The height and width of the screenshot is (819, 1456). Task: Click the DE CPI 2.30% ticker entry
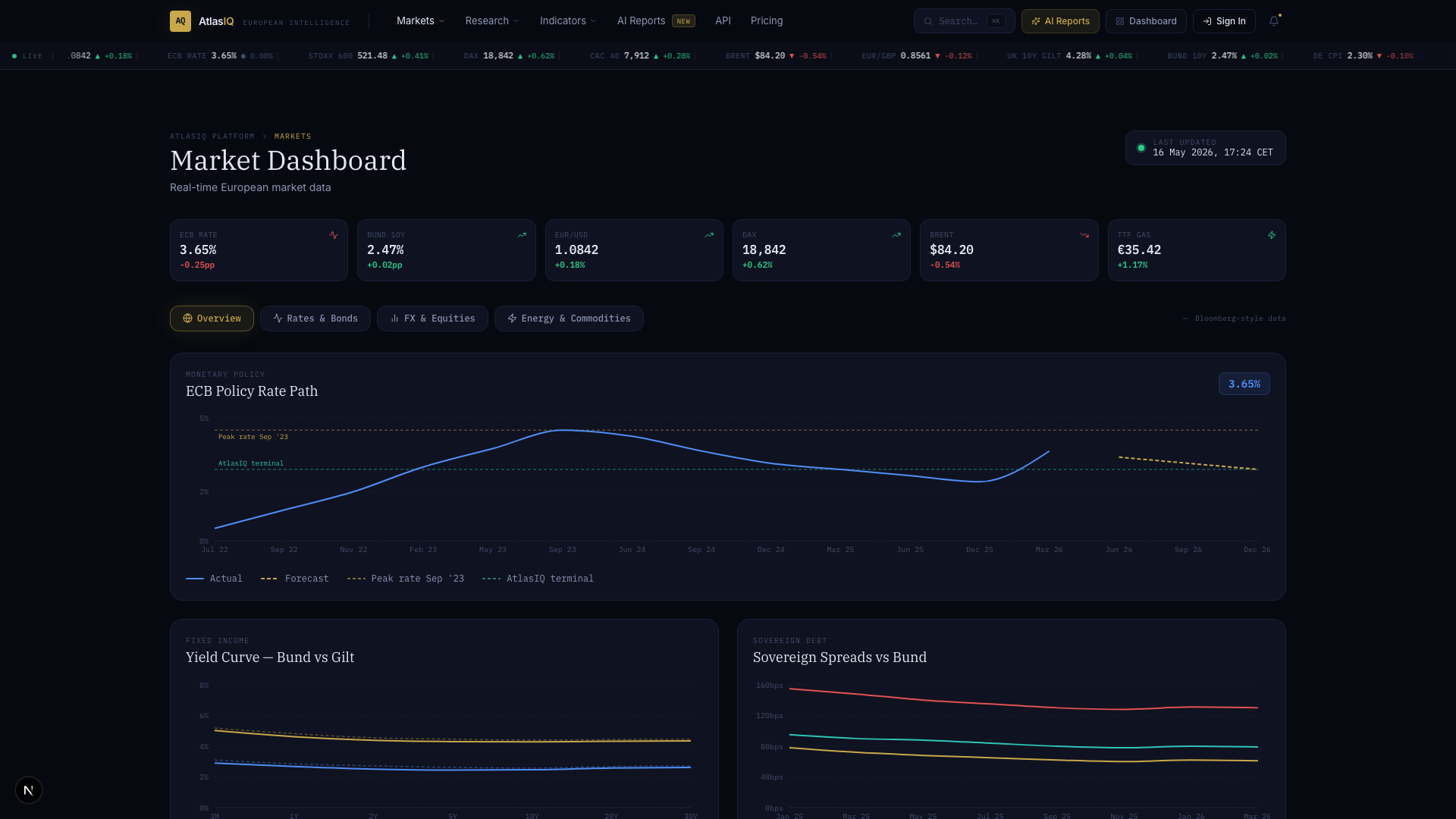pos(1363,56)
